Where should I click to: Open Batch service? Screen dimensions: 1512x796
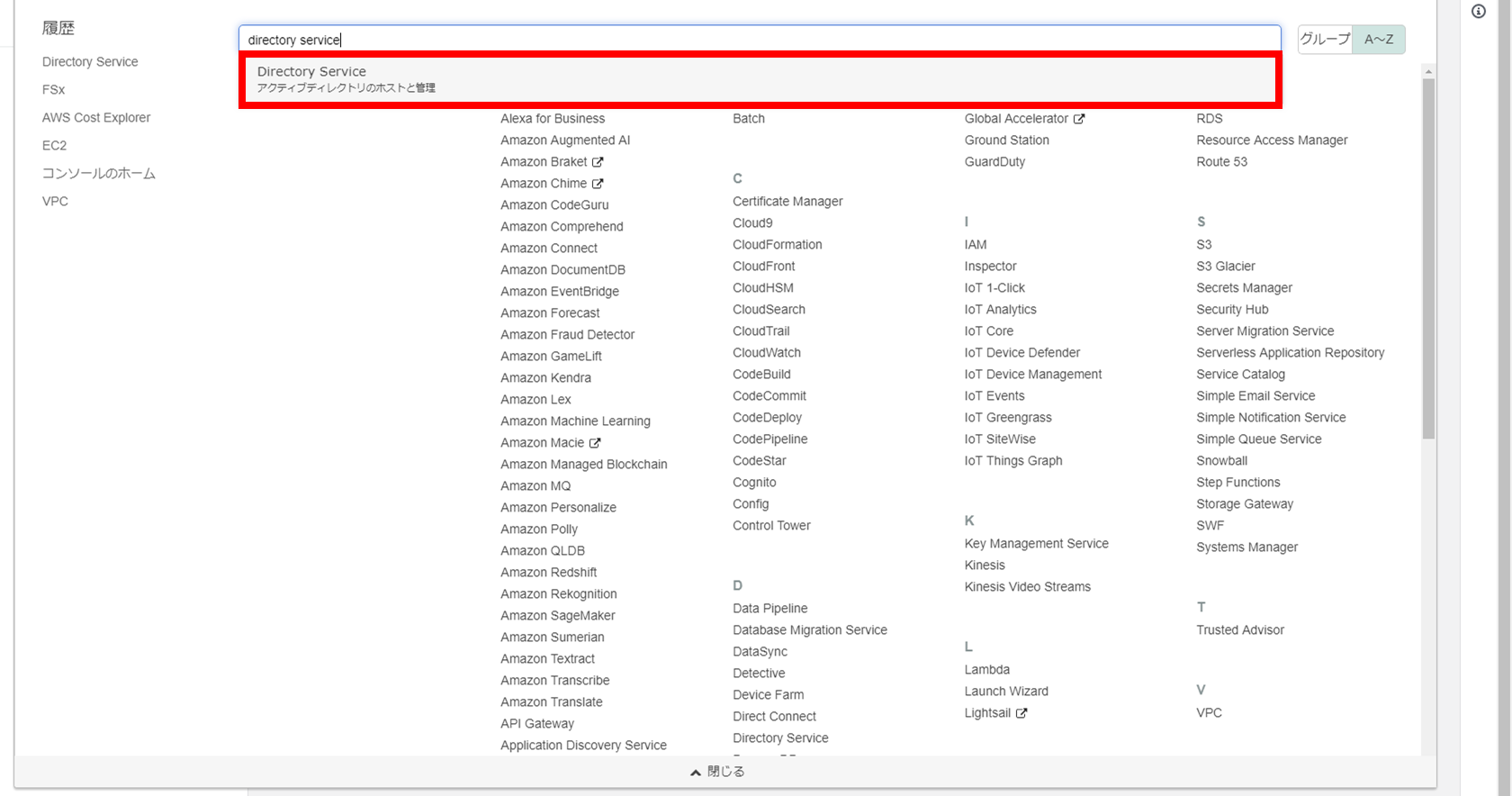click(x=749, y=119)
